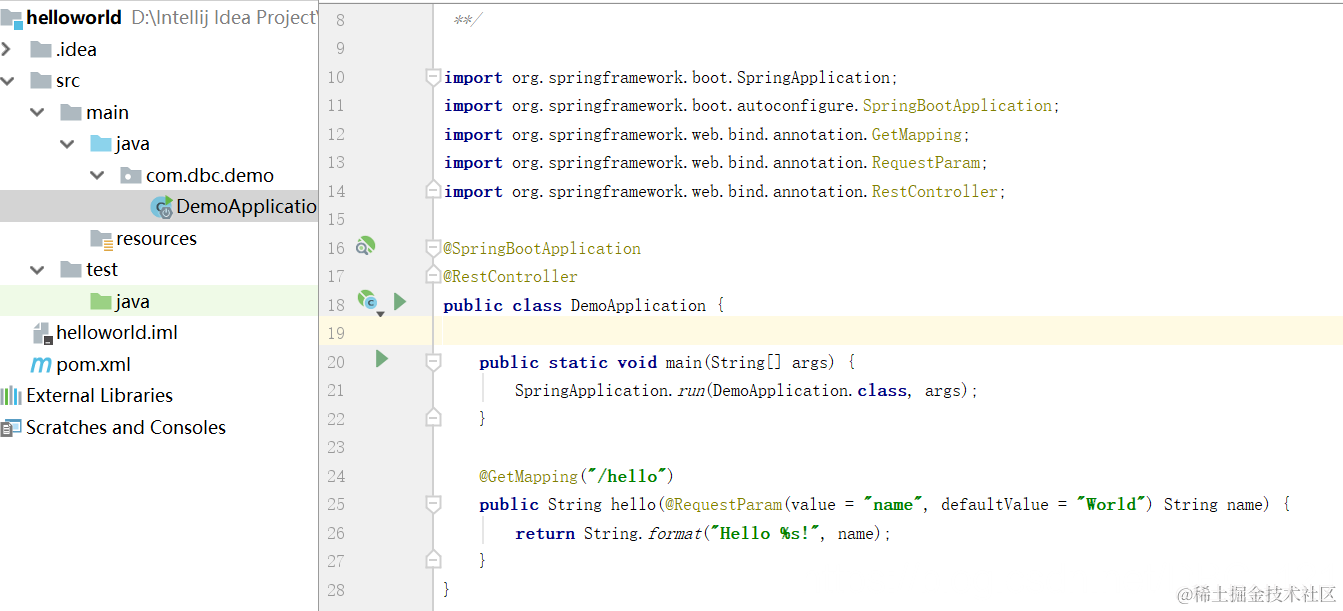Click the green java test folder icon
1343x611 pixels.
[101, 301]
